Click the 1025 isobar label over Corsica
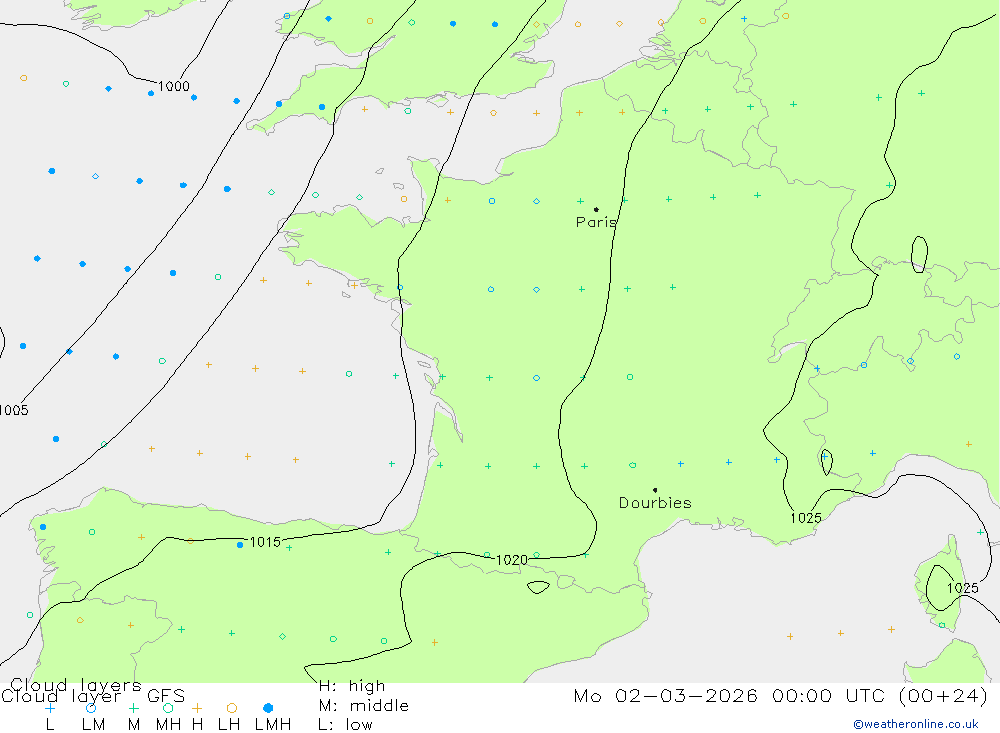The width and height of the screenshot is (1000, 733). pyautogui.click(x=962, y=588)
